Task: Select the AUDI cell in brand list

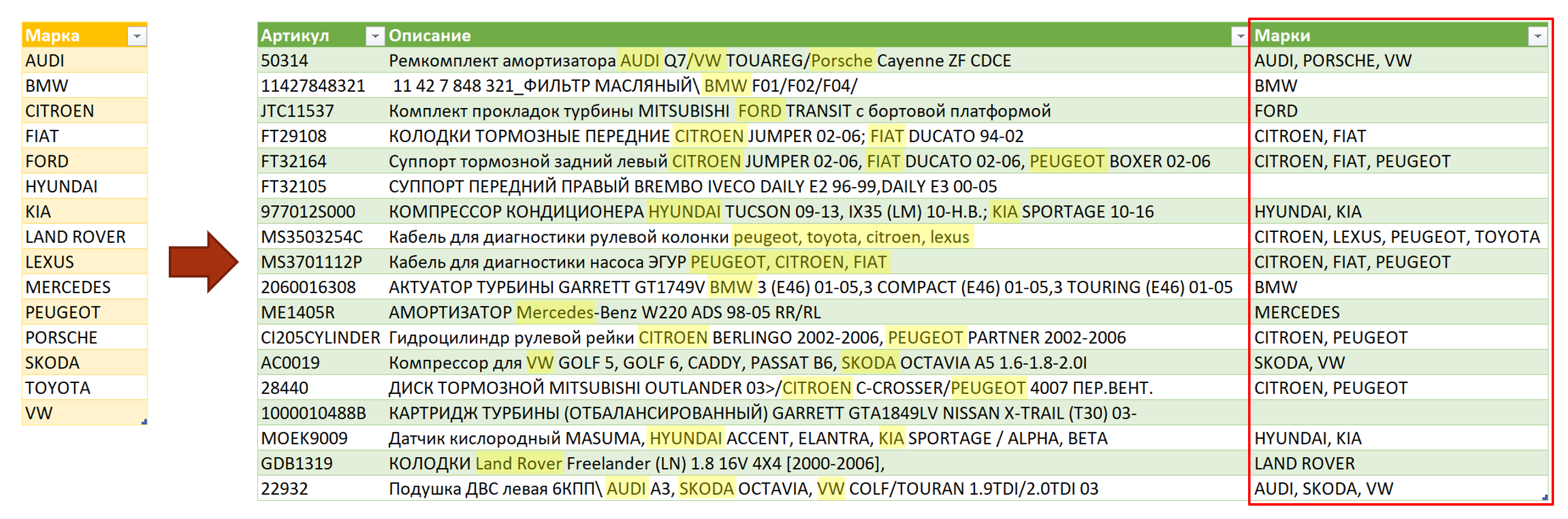Action: click(84, 61)
